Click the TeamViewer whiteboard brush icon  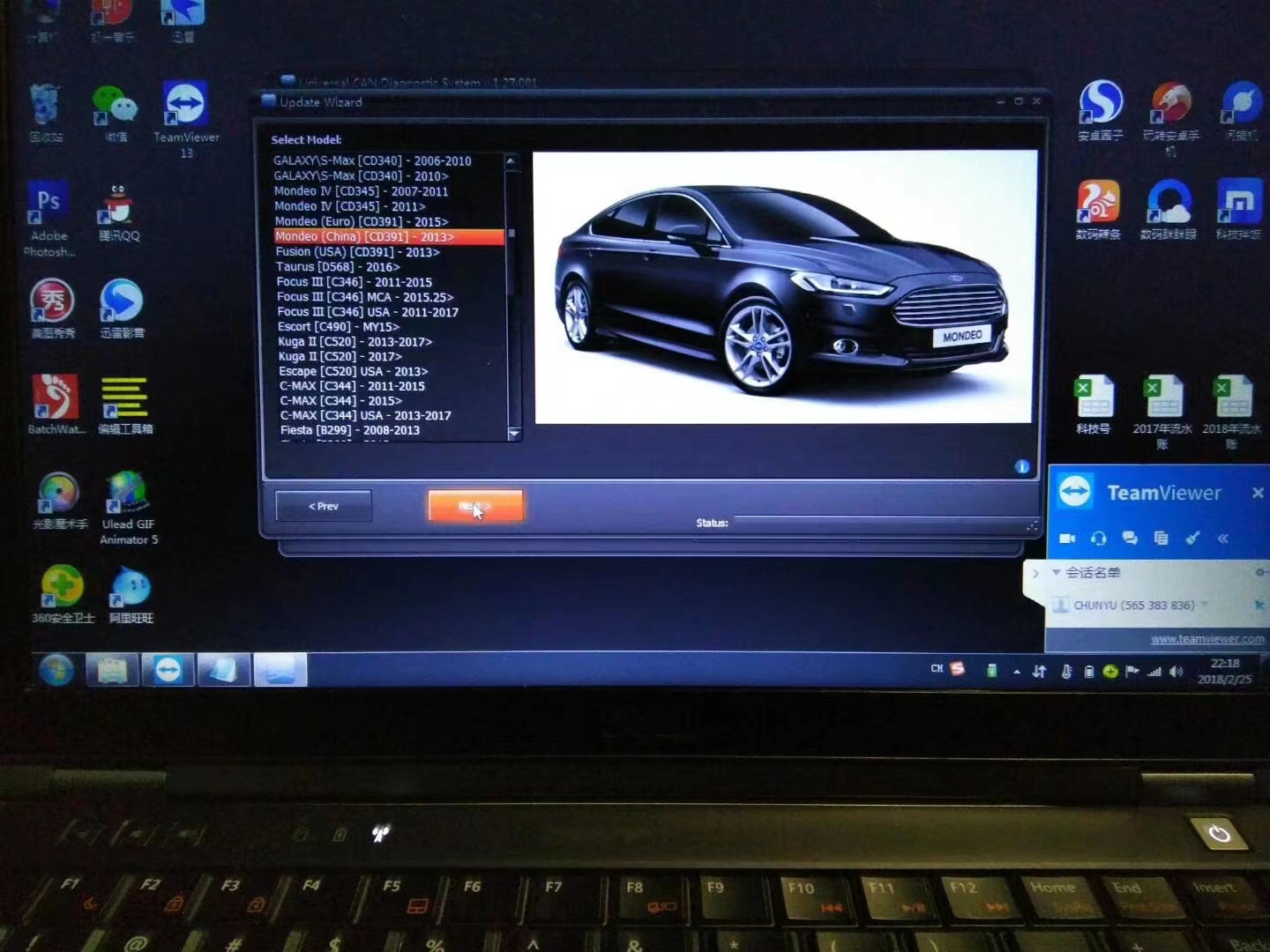pyautogui.click(x=1192, y=538)
